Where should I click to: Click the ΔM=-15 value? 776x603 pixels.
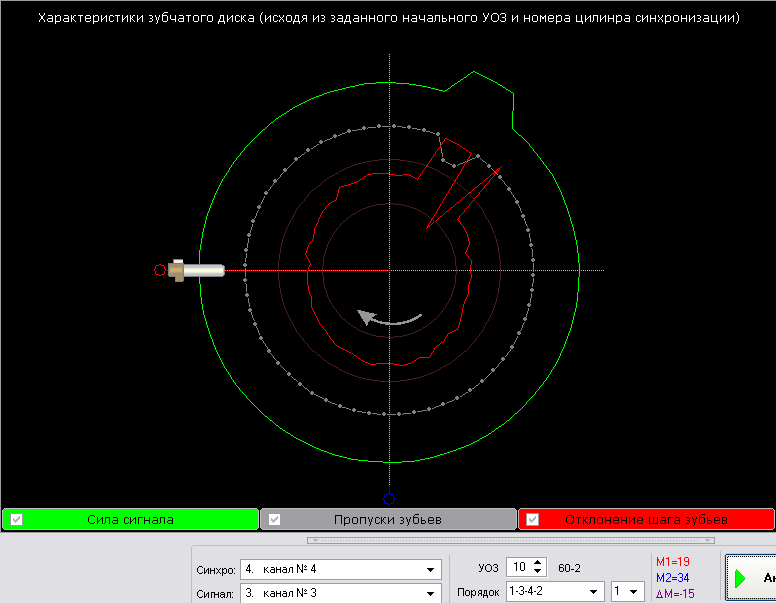coord(675,594)
